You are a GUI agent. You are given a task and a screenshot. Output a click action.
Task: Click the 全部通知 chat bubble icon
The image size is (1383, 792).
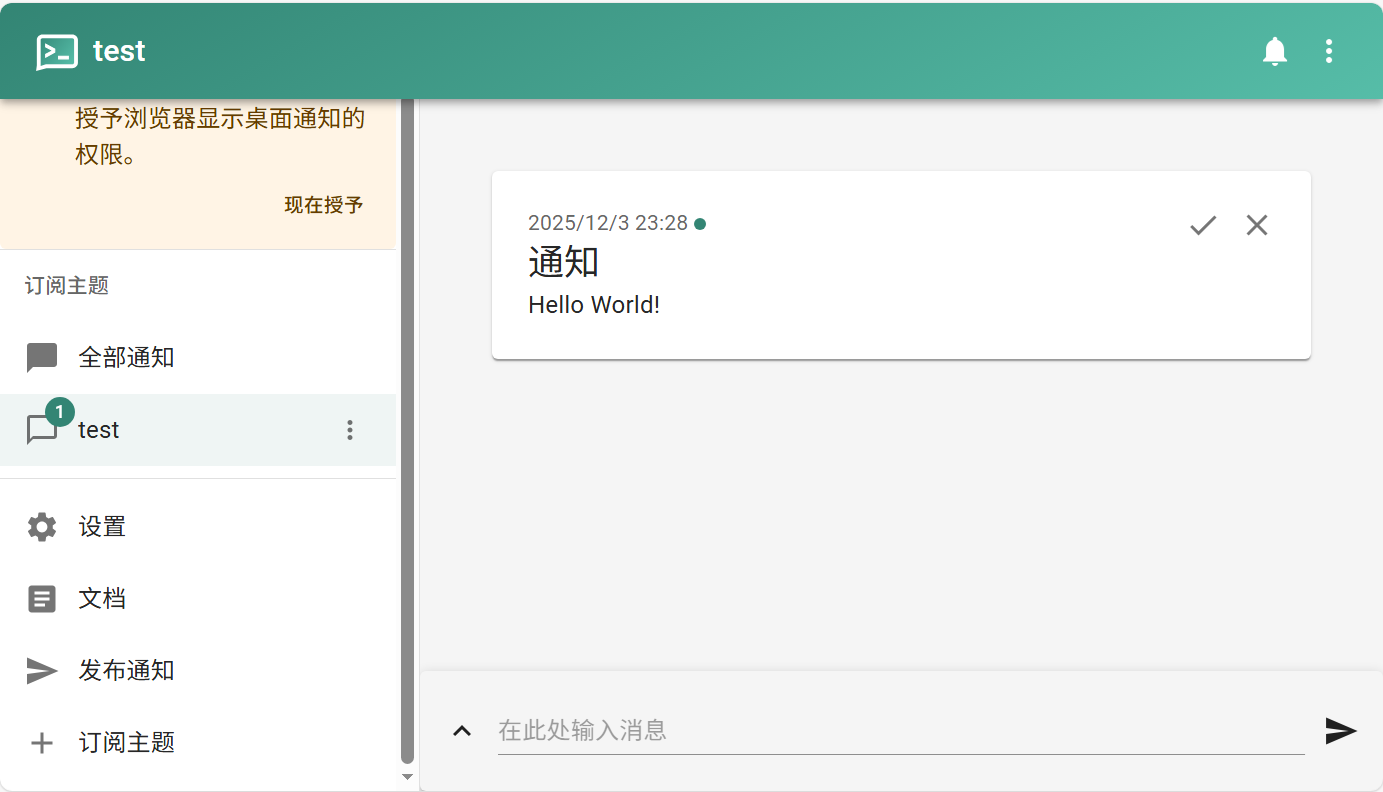(42, 357)
